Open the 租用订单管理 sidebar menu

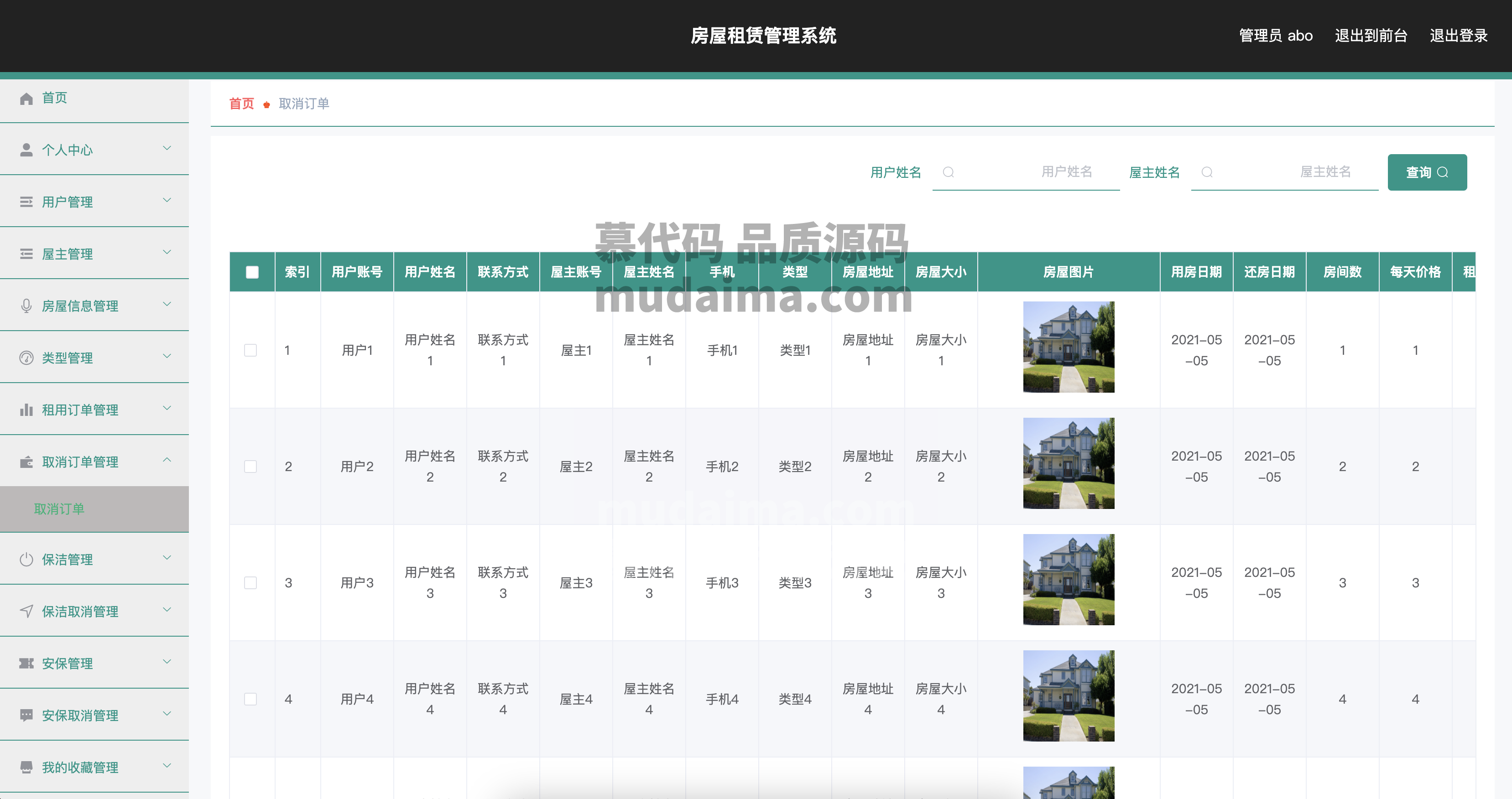click(x=94, y=410)
